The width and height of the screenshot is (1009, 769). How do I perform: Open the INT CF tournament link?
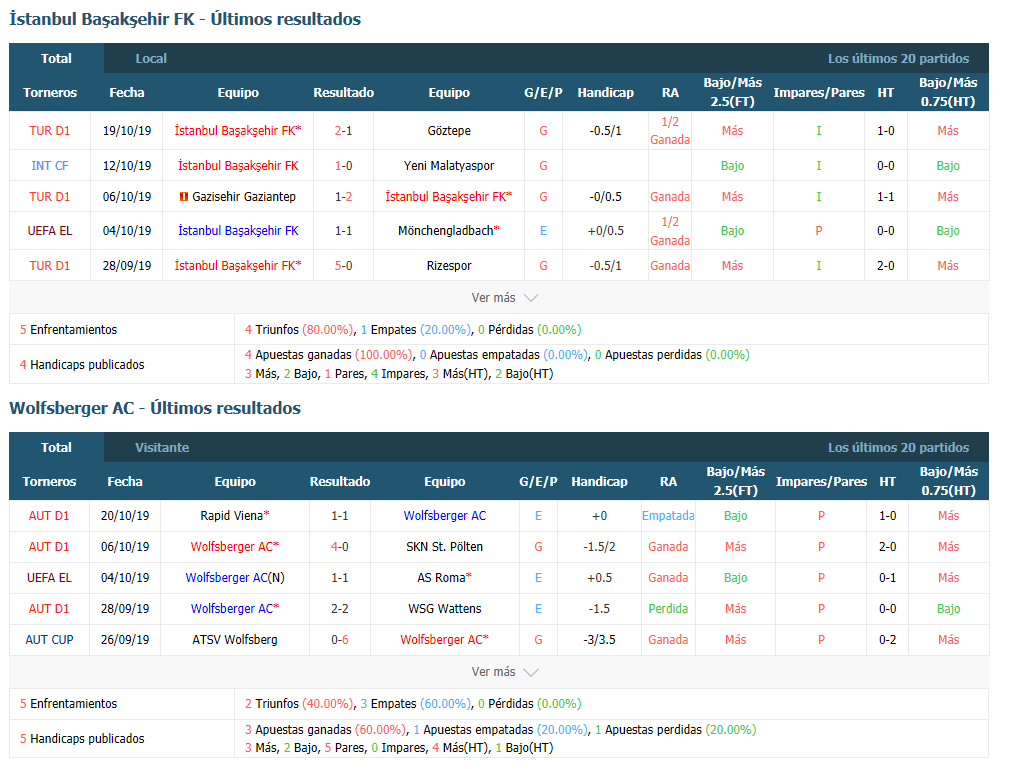pos(50,165)
